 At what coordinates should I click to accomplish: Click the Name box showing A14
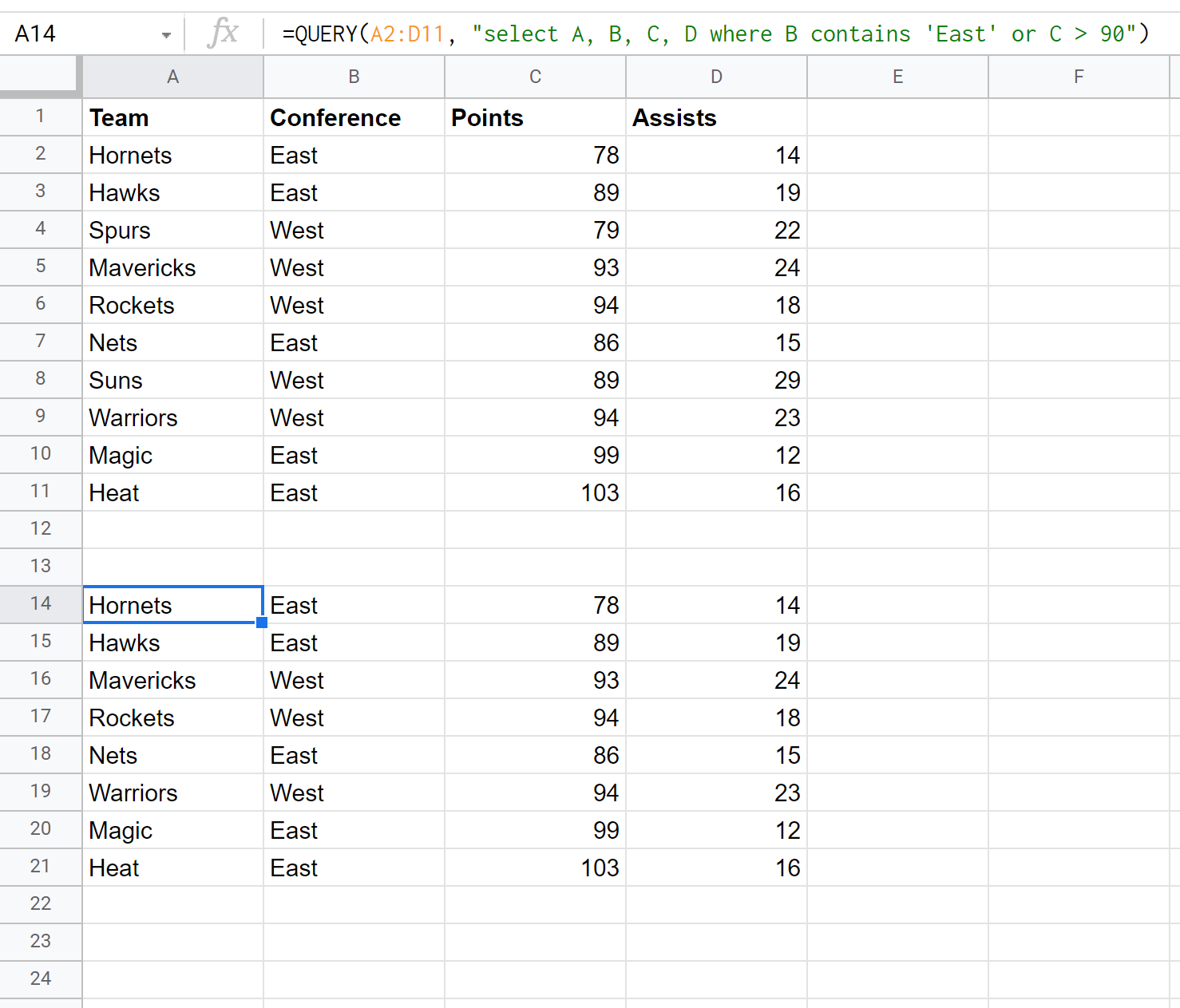(x=80, y=34)
